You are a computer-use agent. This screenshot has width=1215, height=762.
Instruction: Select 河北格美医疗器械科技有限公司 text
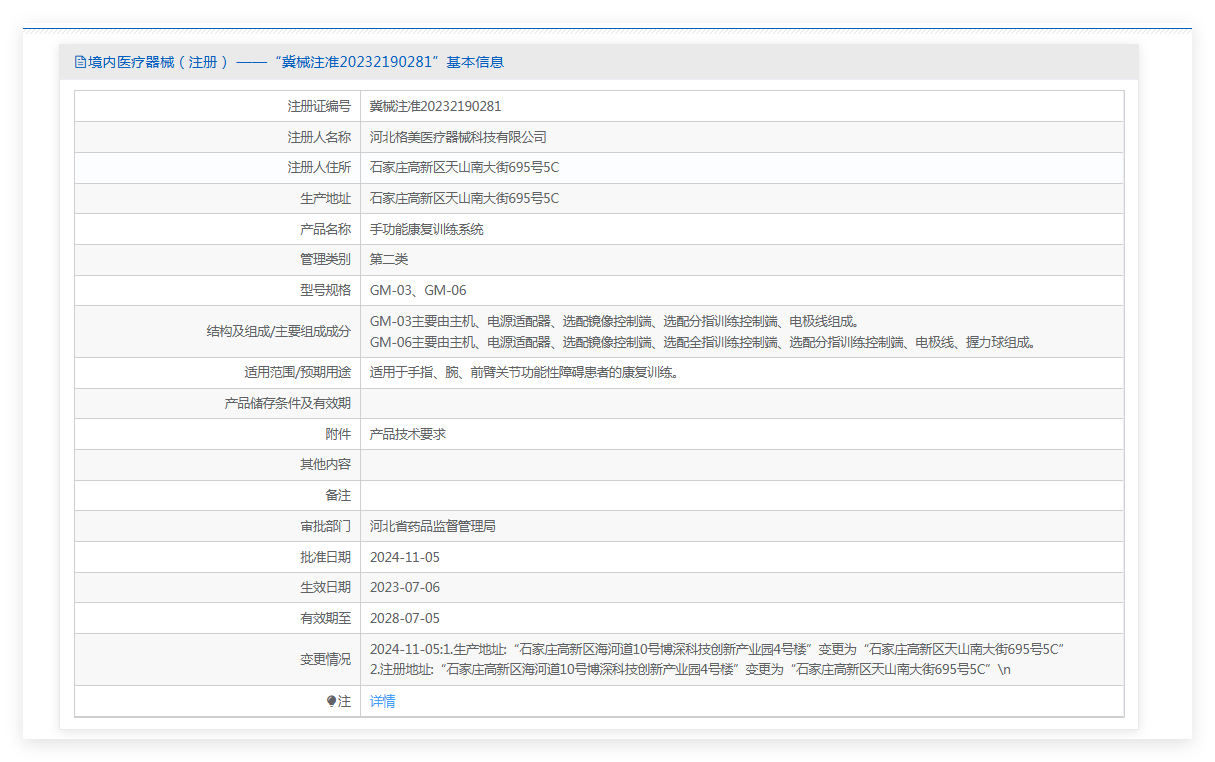tap(459, 137)
